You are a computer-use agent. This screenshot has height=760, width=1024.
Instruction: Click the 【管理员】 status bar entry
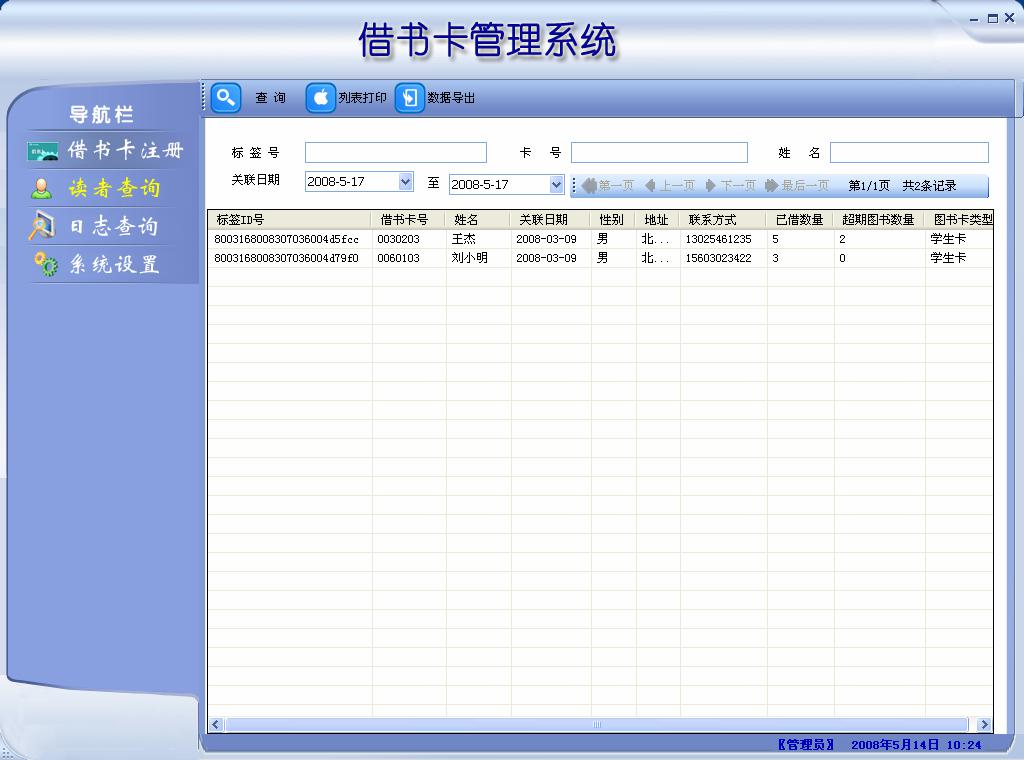[806, 744]
